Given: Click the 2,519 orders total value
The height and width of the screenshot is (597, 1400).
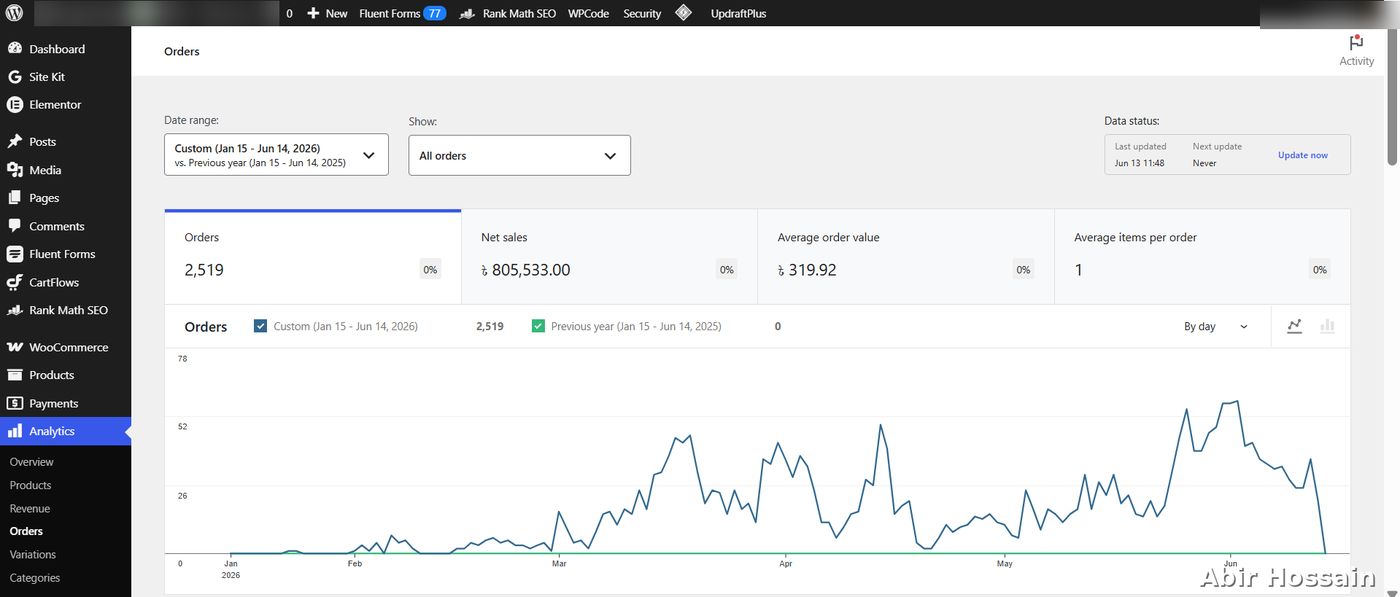Looking at the screenshot, I should tap(204, 270).
